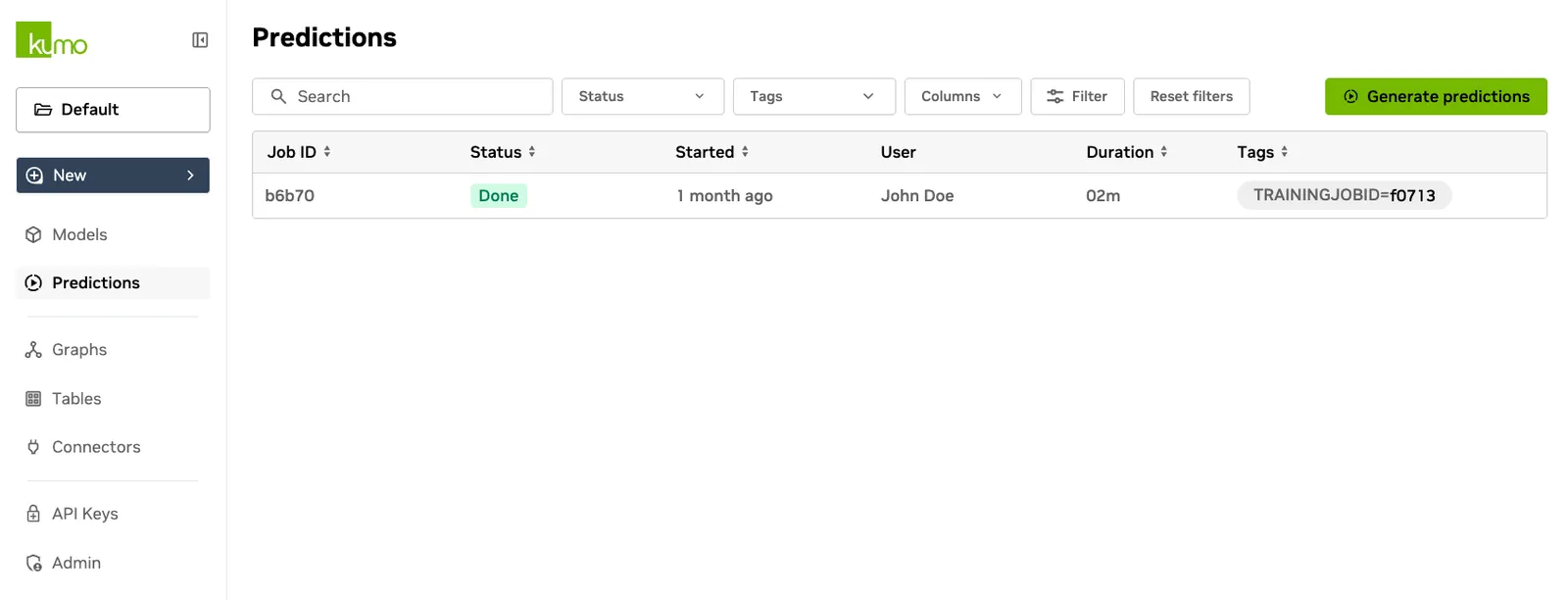Click the Graphs node icon
The height and width of the screenshot is (600, 1568).
coord(33,350)
